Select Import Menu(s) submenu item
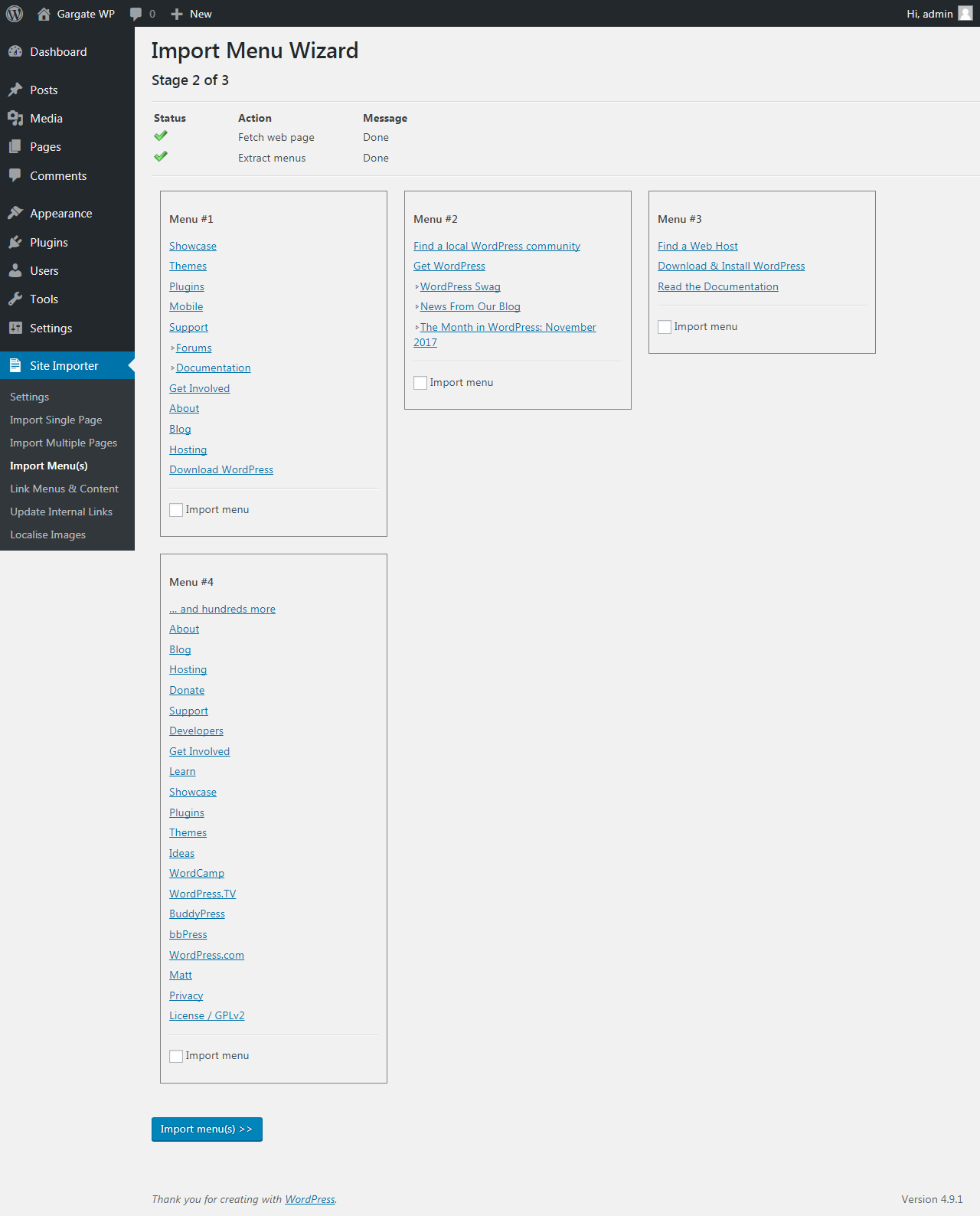 click(49, 466)
